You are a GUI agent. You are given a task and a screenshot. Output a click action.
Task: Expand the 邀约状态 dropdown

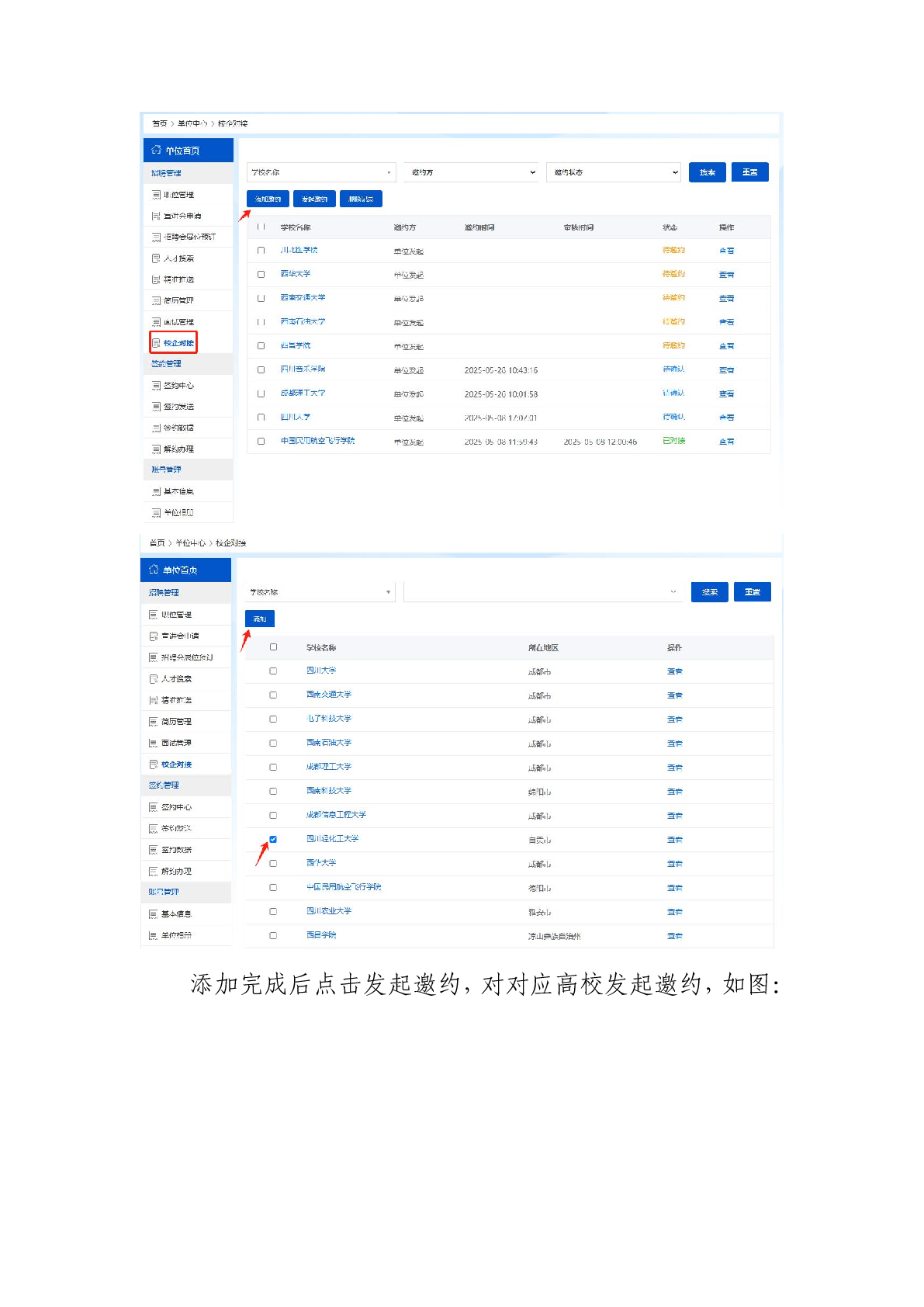614,172
